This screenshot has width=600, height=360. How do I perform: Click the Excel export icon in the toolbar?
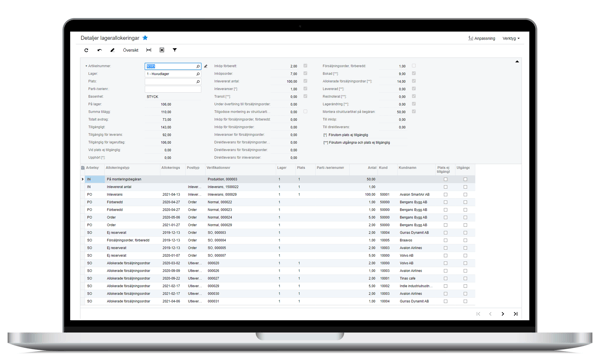click(x=162, y=50)
